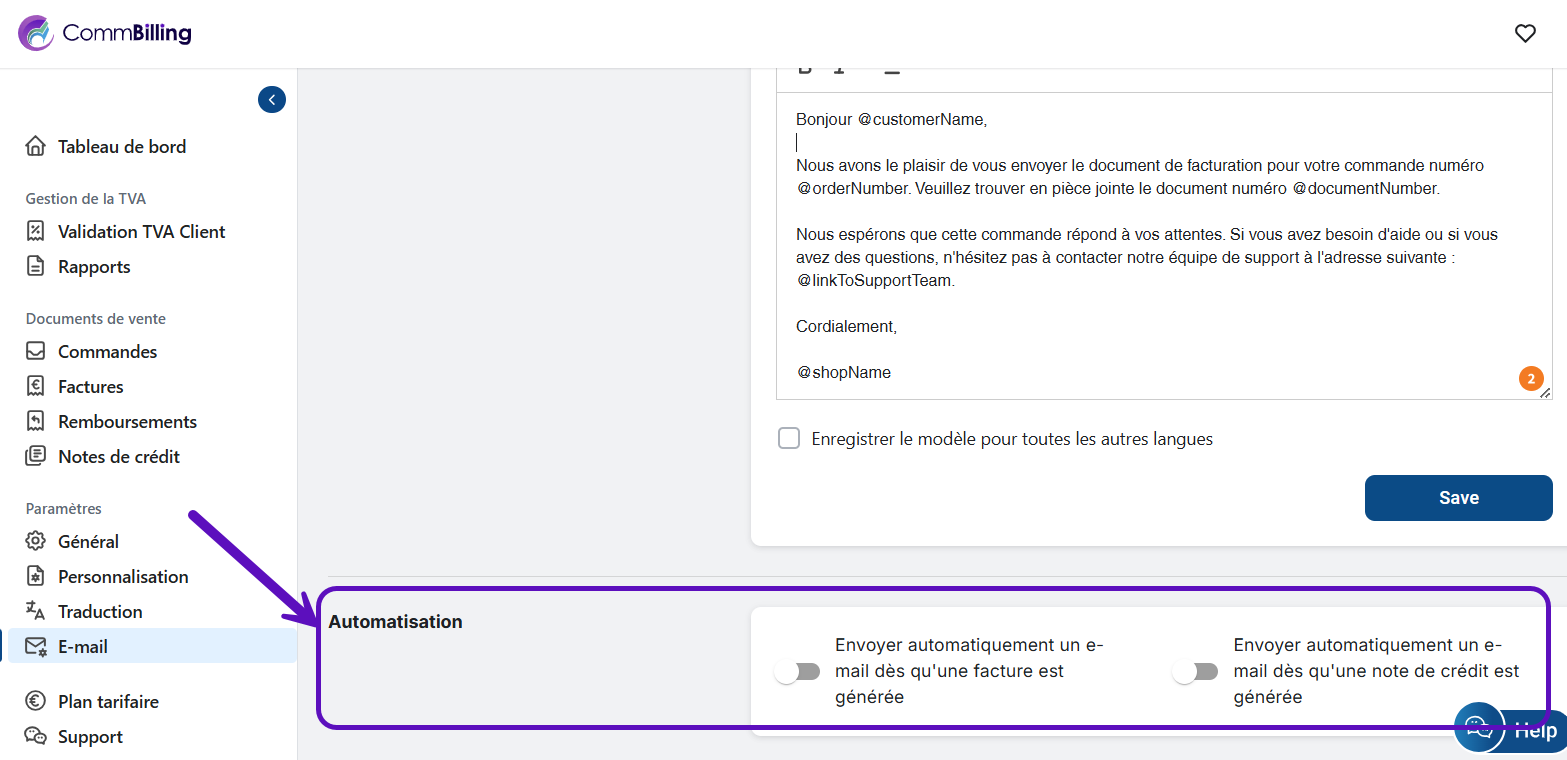Open the Rapports document icon
Viewport: 1567px width, 760px height.
click(35, 267)
